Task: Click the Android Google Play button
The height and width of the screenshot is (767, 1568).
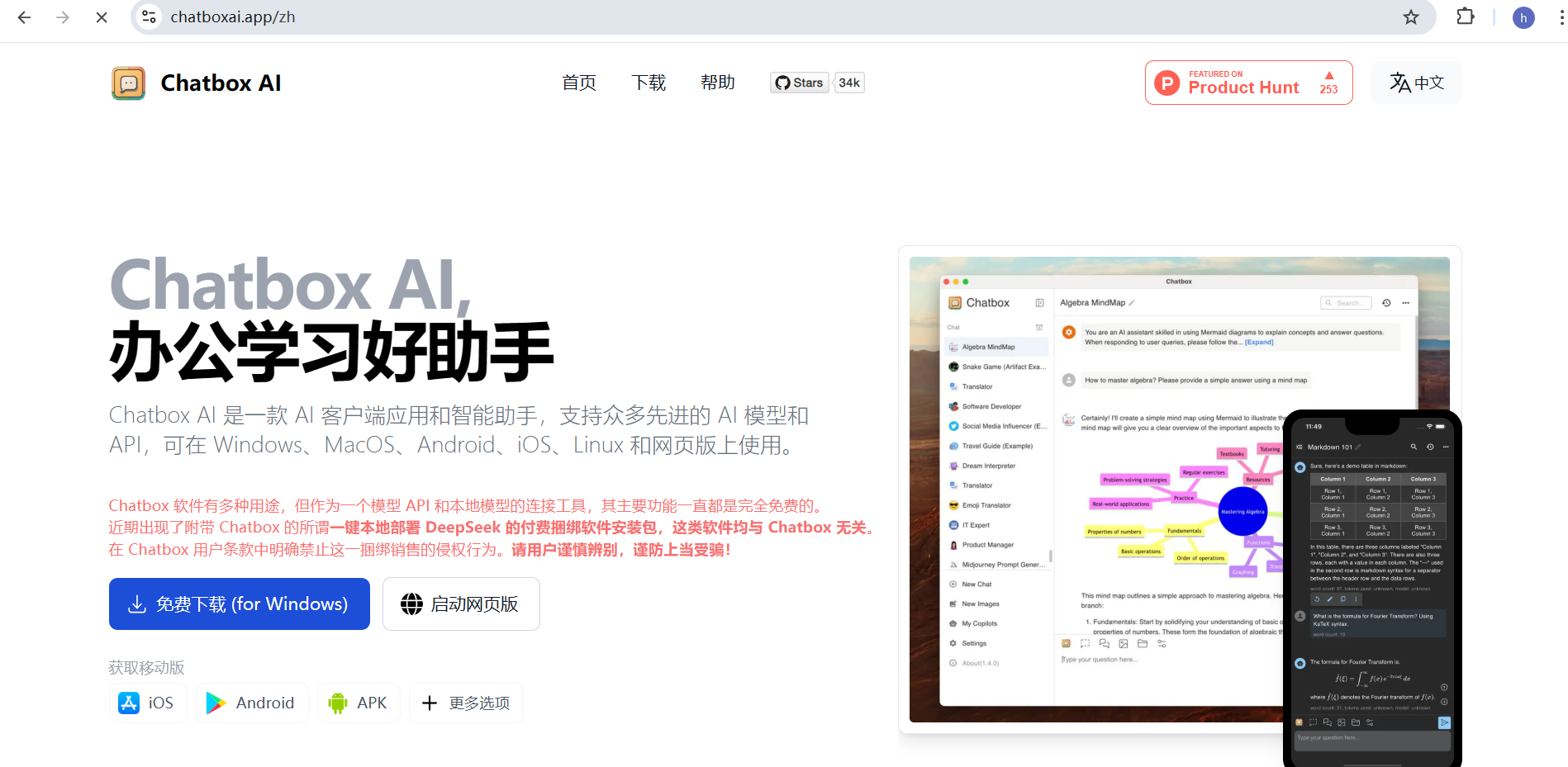Action: [x=252, y=703]
